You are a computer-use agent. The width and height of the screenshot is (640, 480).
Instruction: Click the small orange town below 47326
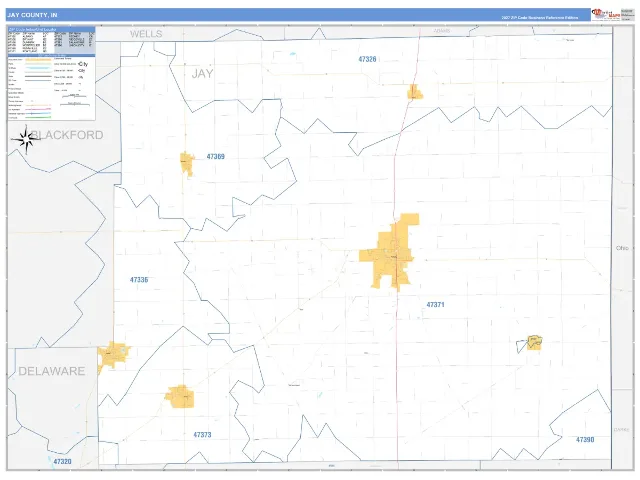pos(415,92)
